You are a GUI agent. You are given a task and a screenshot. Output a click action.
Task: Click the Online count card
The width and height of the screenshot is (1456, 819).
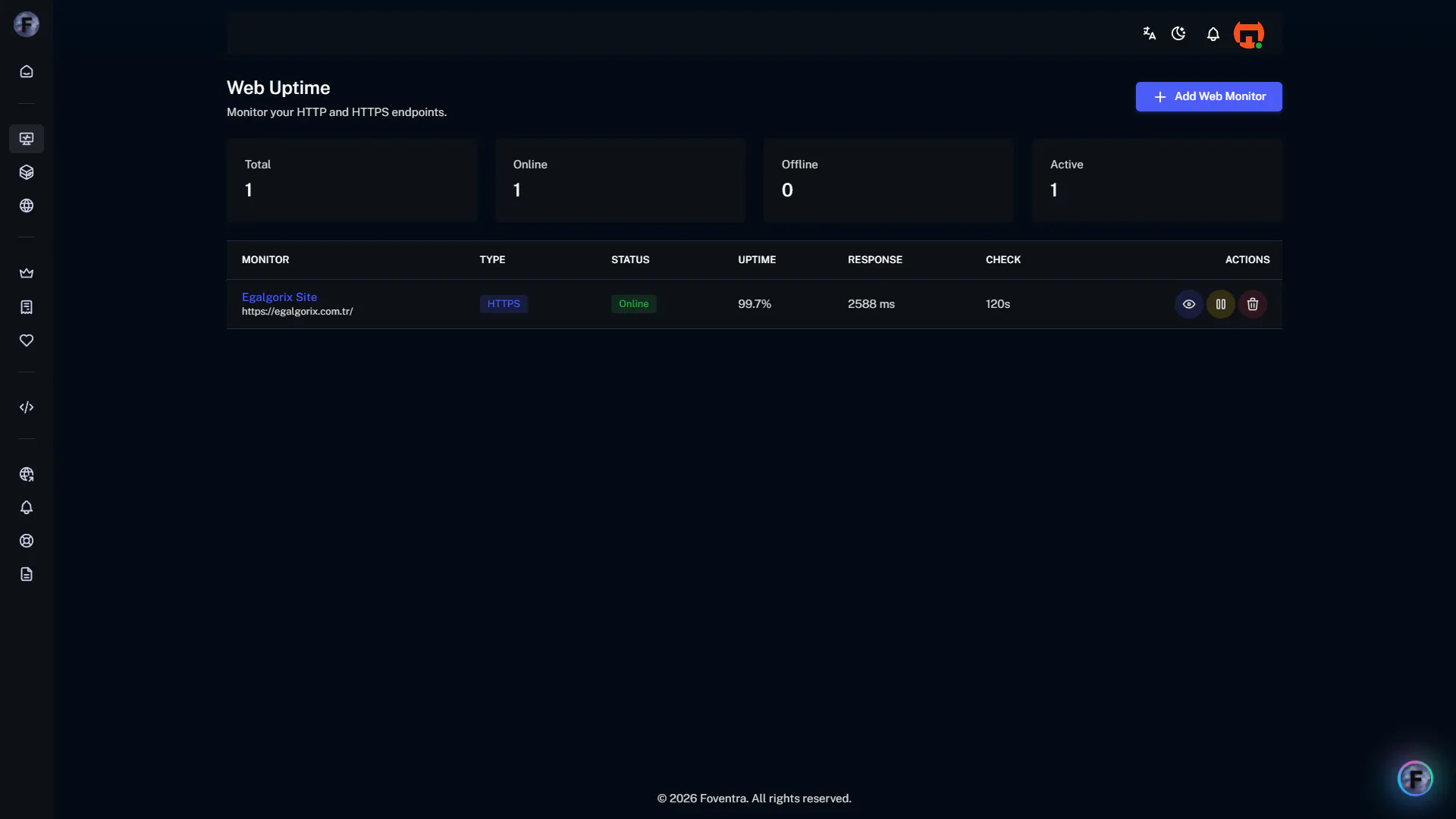click(620, 180)
